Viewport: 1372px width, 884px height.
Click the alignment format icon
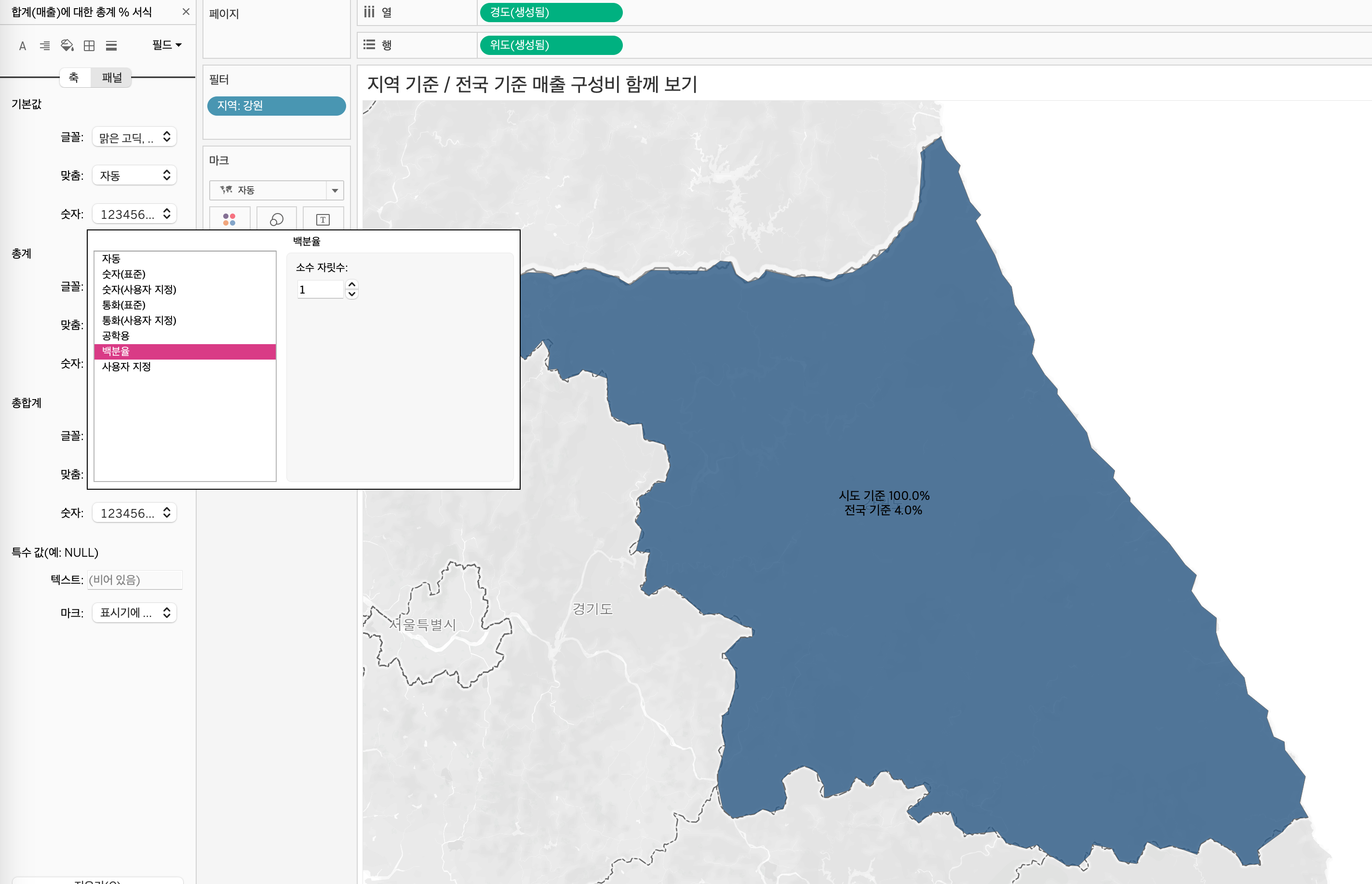coord(45,46)
